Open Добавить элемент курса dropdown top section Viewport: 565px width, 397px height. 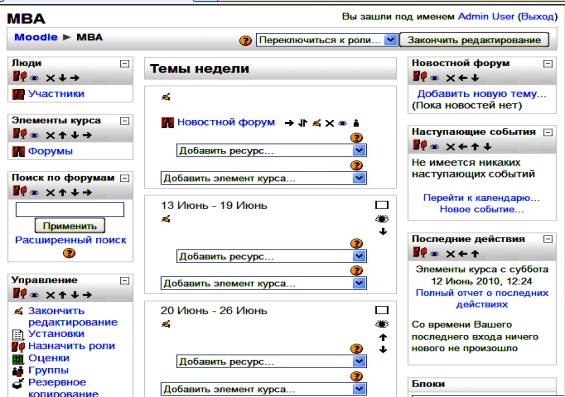(264, 178)
